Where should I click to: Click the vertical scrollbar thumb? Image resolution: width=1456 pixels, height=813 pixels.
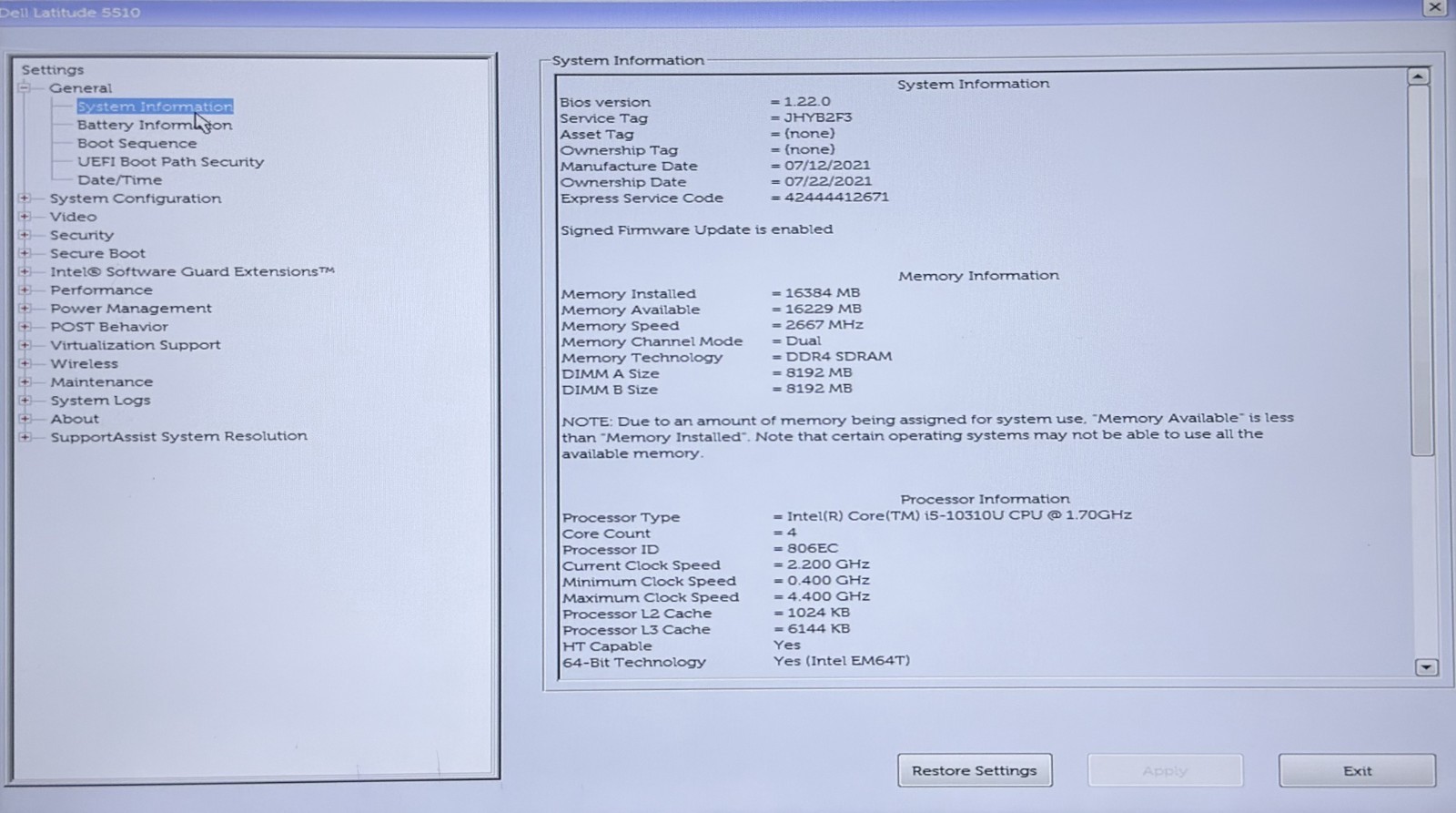click(x=1421, y=270)
